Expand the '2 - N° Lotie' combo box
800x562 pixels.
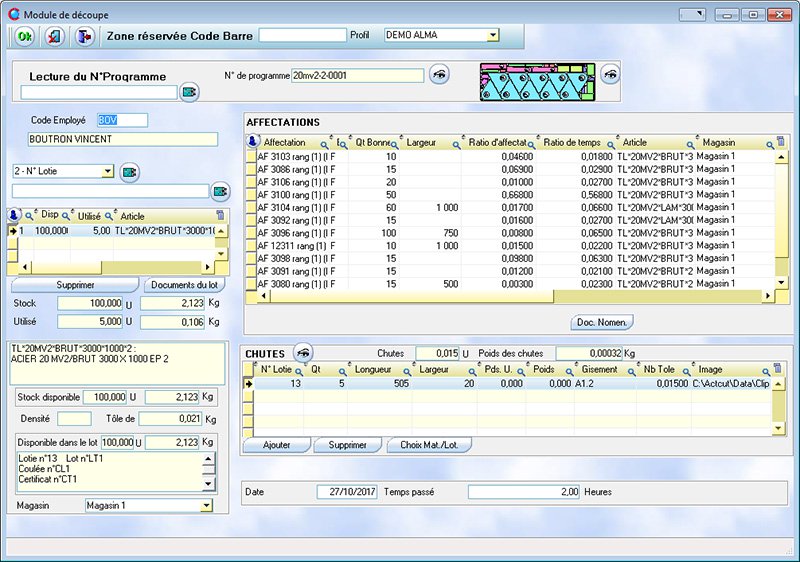pos(108,172)
